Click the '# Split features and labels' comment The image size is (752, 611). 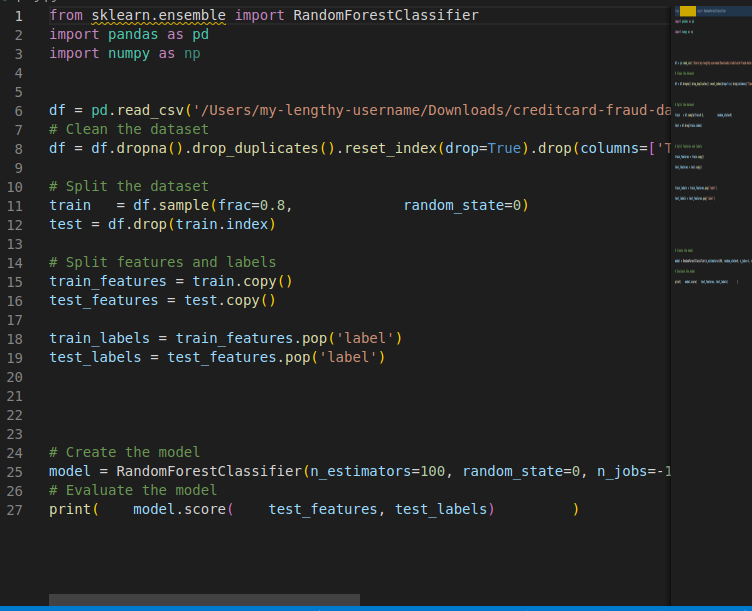pos(162,262)
